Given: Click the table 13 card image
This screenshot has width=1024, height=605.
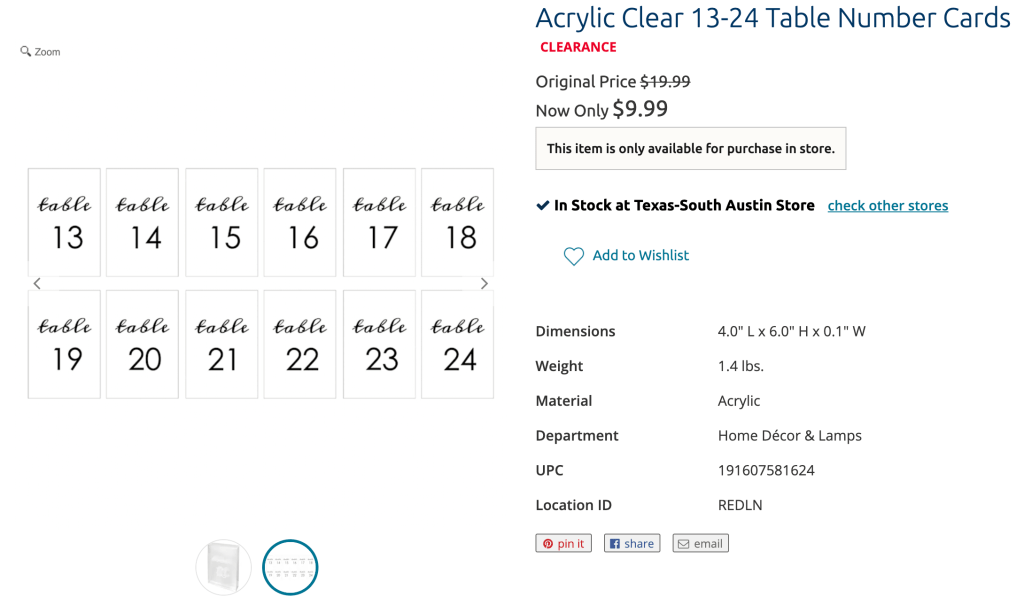Looking at the screenshot, I should [x=64, y=222].
